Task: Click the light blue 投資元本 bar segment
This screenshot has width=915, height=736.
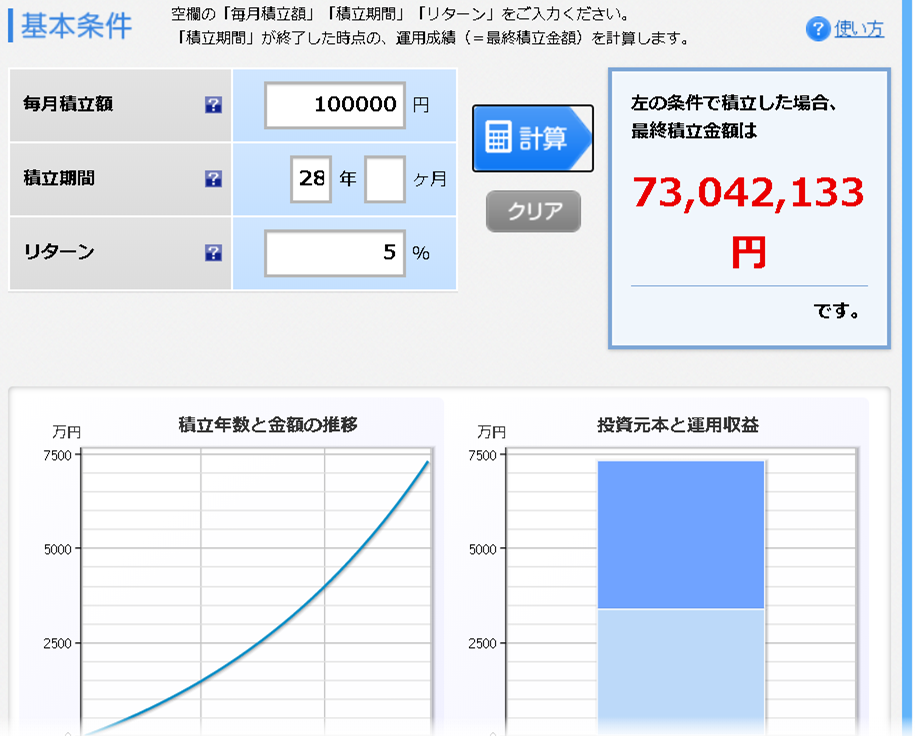Action: (681, 672)
